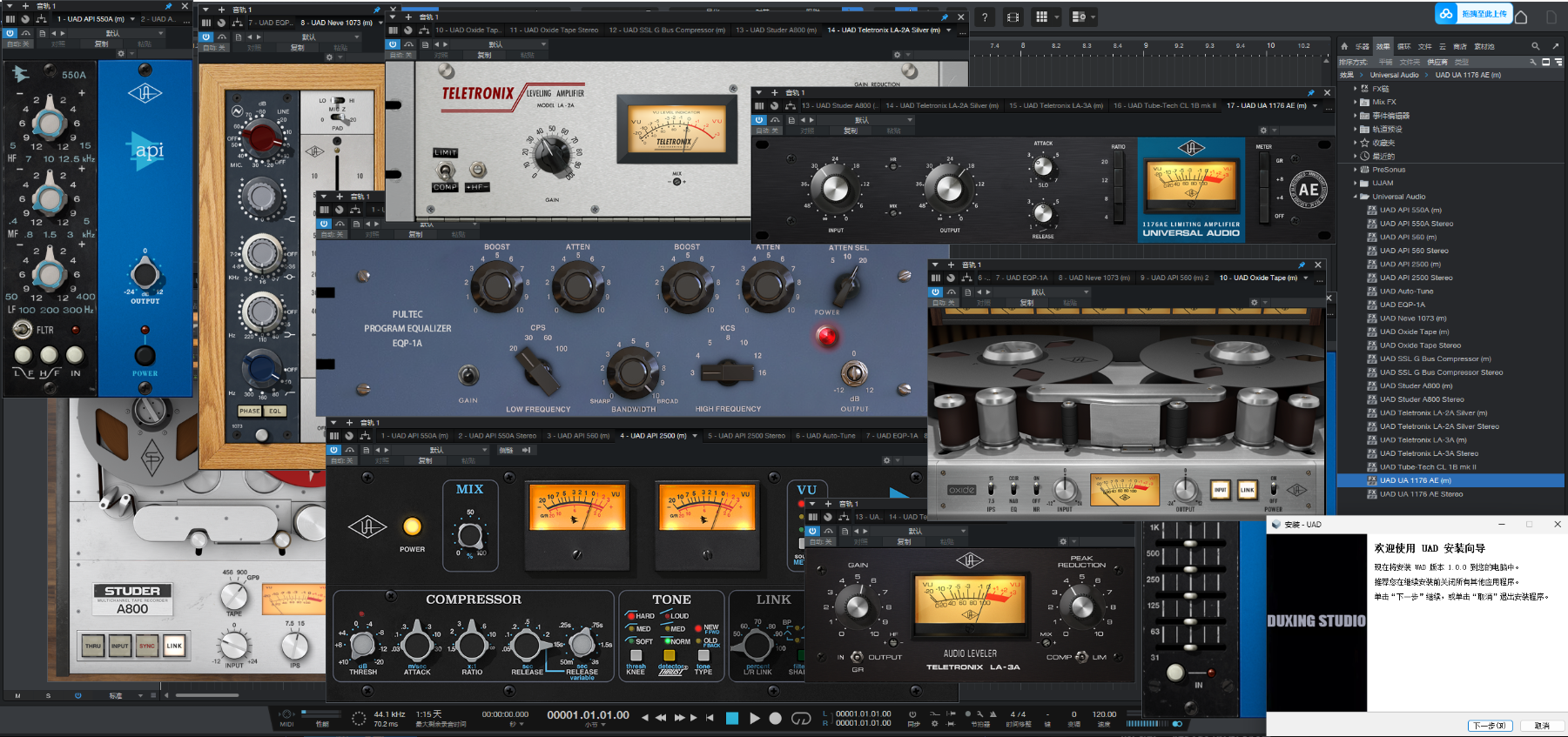Click the 120.00 tempo value in transport
1568x737 pixels.
[x=1104, y=714]
